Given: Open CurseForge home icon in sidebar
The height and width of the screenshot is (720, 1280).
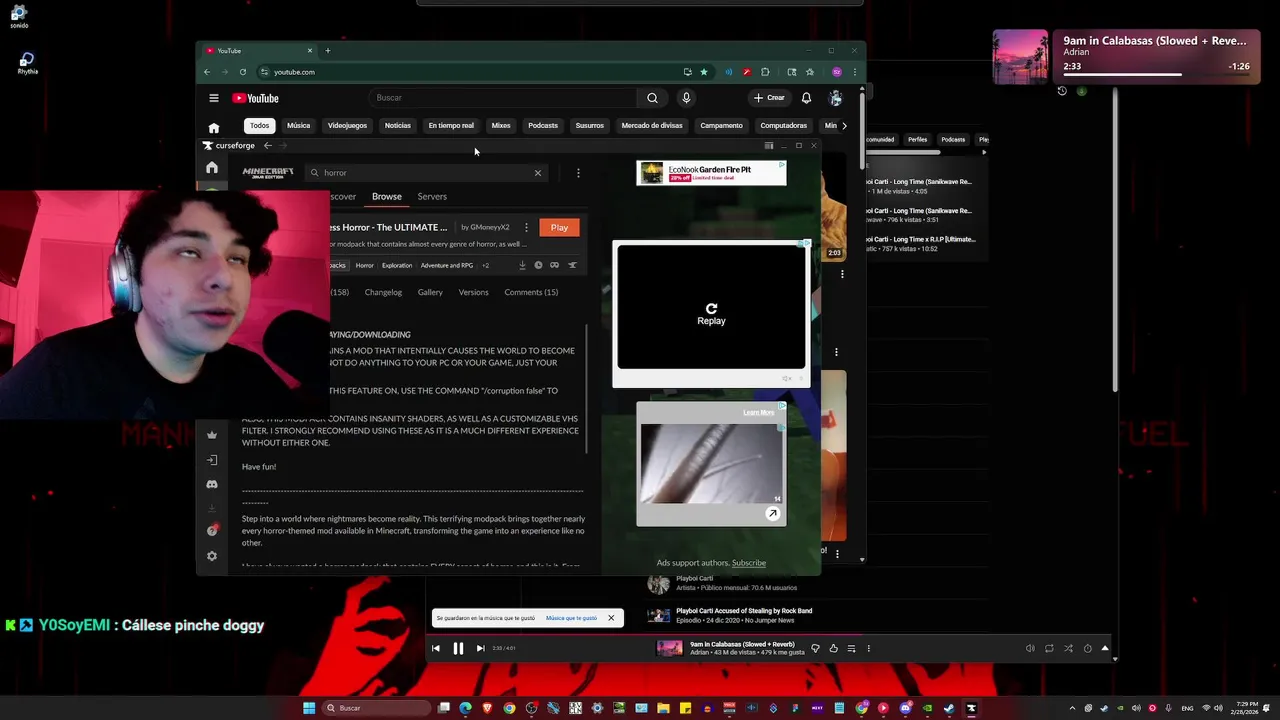Looking at the screenshot, I should [x=212, y=167].
